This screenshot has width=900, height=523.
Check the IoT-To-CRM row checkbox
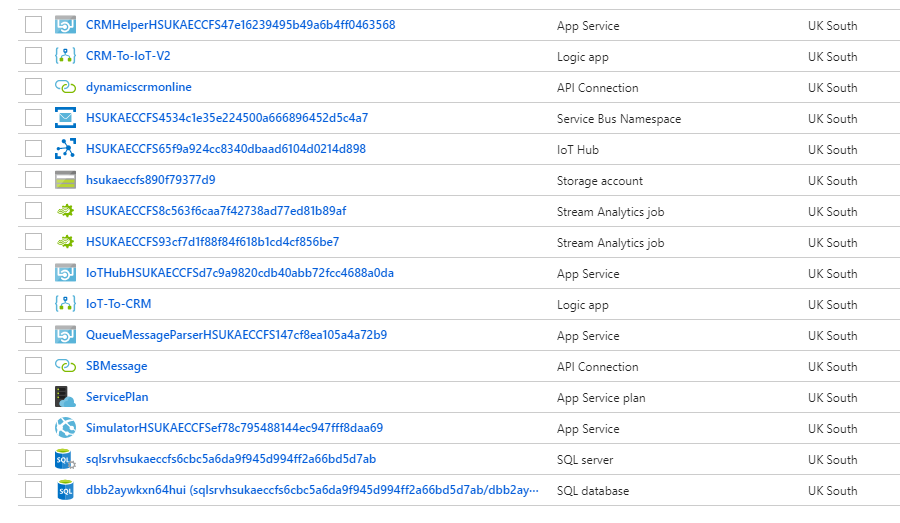[33, 304]
